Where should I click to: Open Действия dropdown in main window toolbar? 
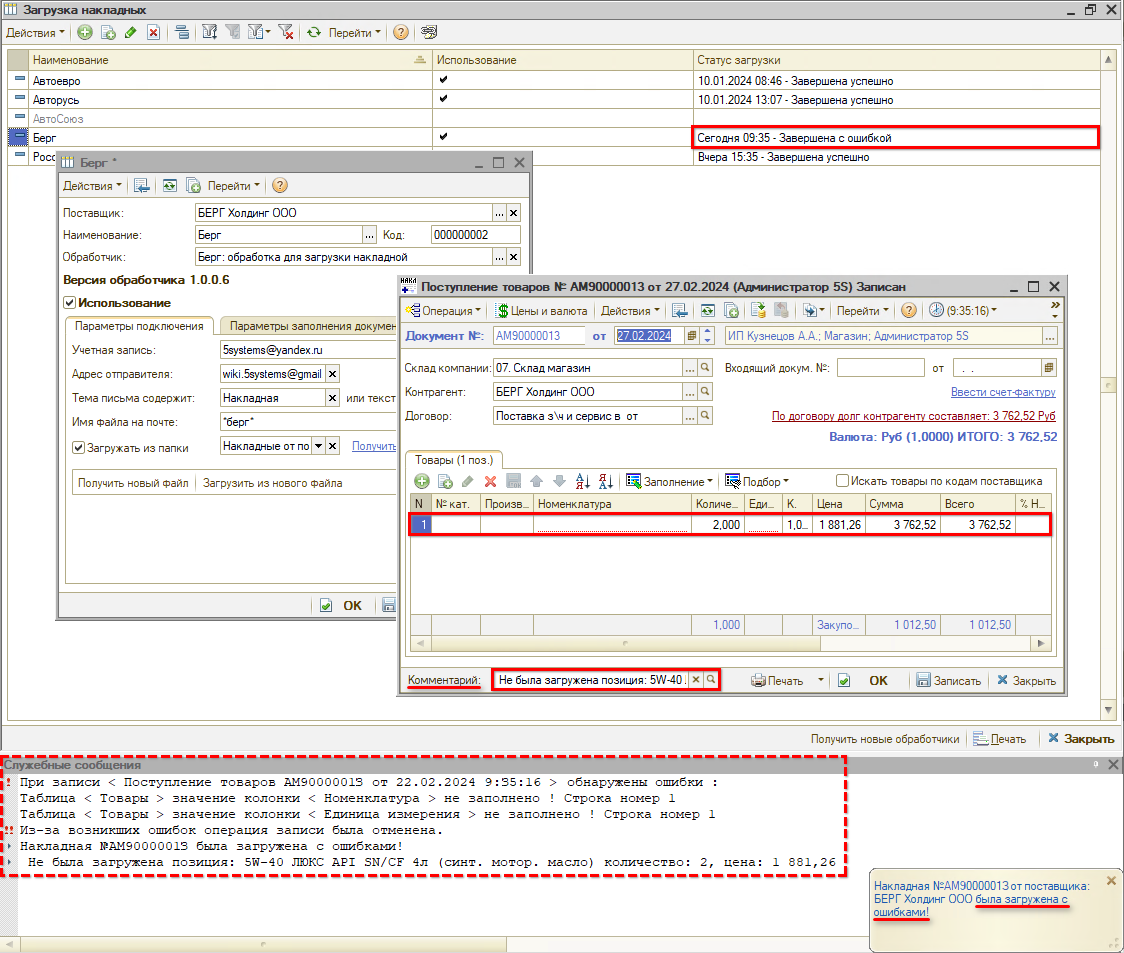click(x=35, y=32)
